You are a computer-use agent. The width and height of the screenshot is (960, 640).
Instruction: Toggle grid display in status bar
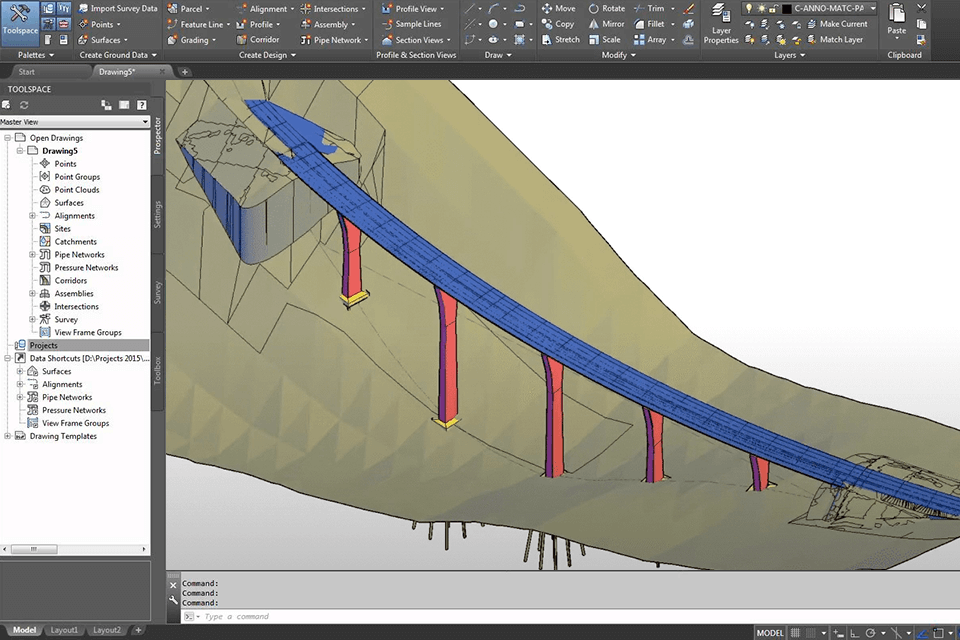point(795,633)
